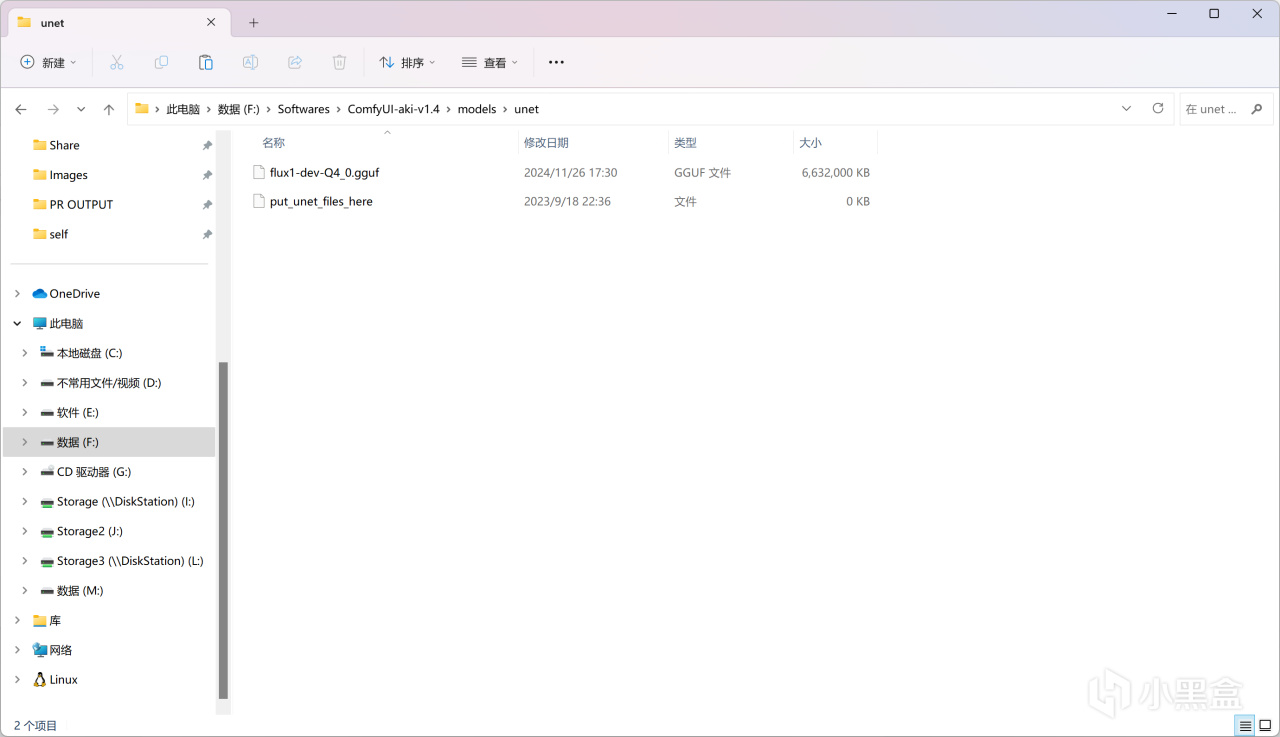Click the flux1-dev-Q4_0.gguf file icon
The image size is (1280, 737).
pyautogui.click(x=259, y=172)
